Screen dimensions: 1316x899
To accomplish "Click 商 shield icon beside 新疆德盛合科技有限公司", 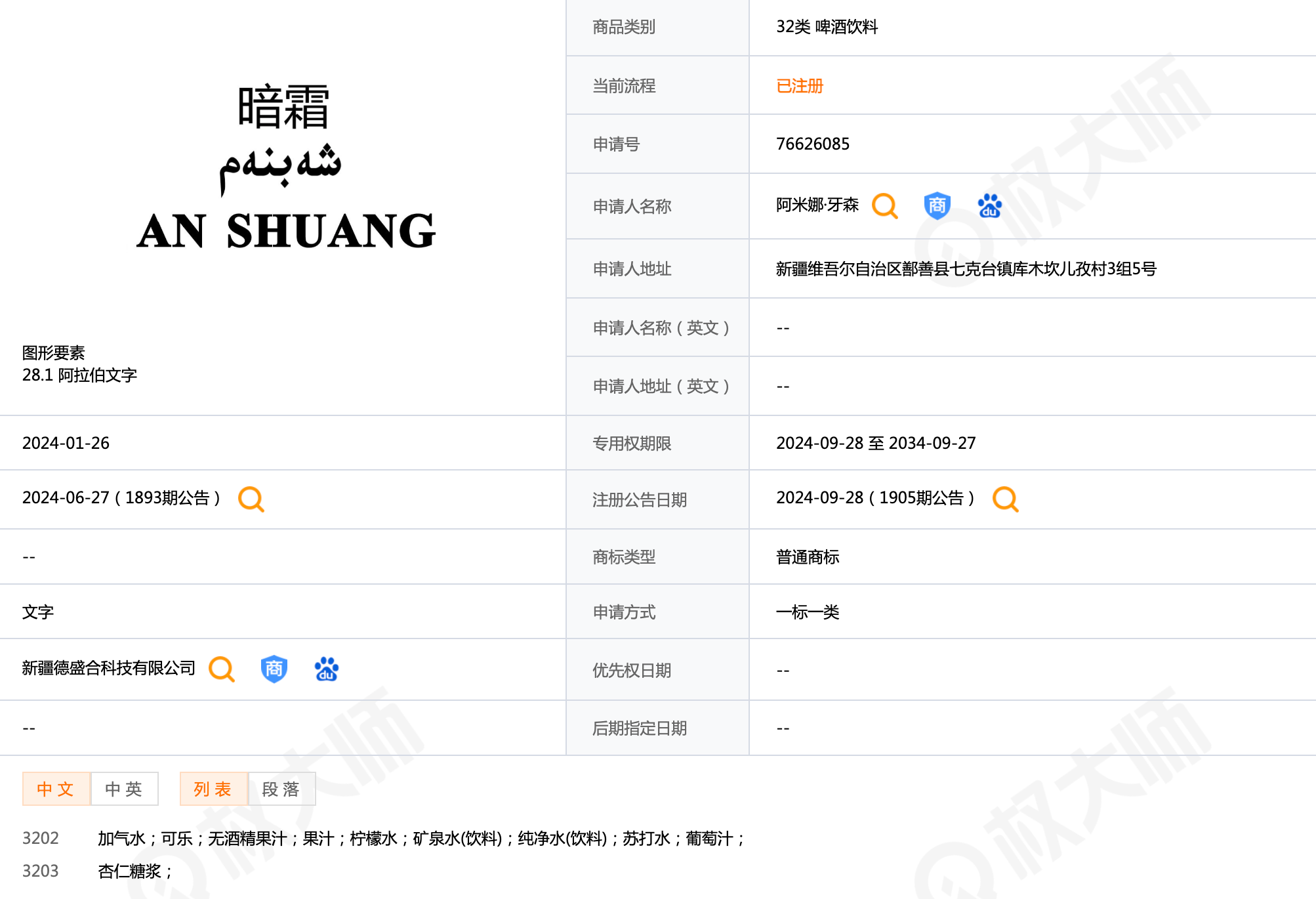I will click(274, 669).
